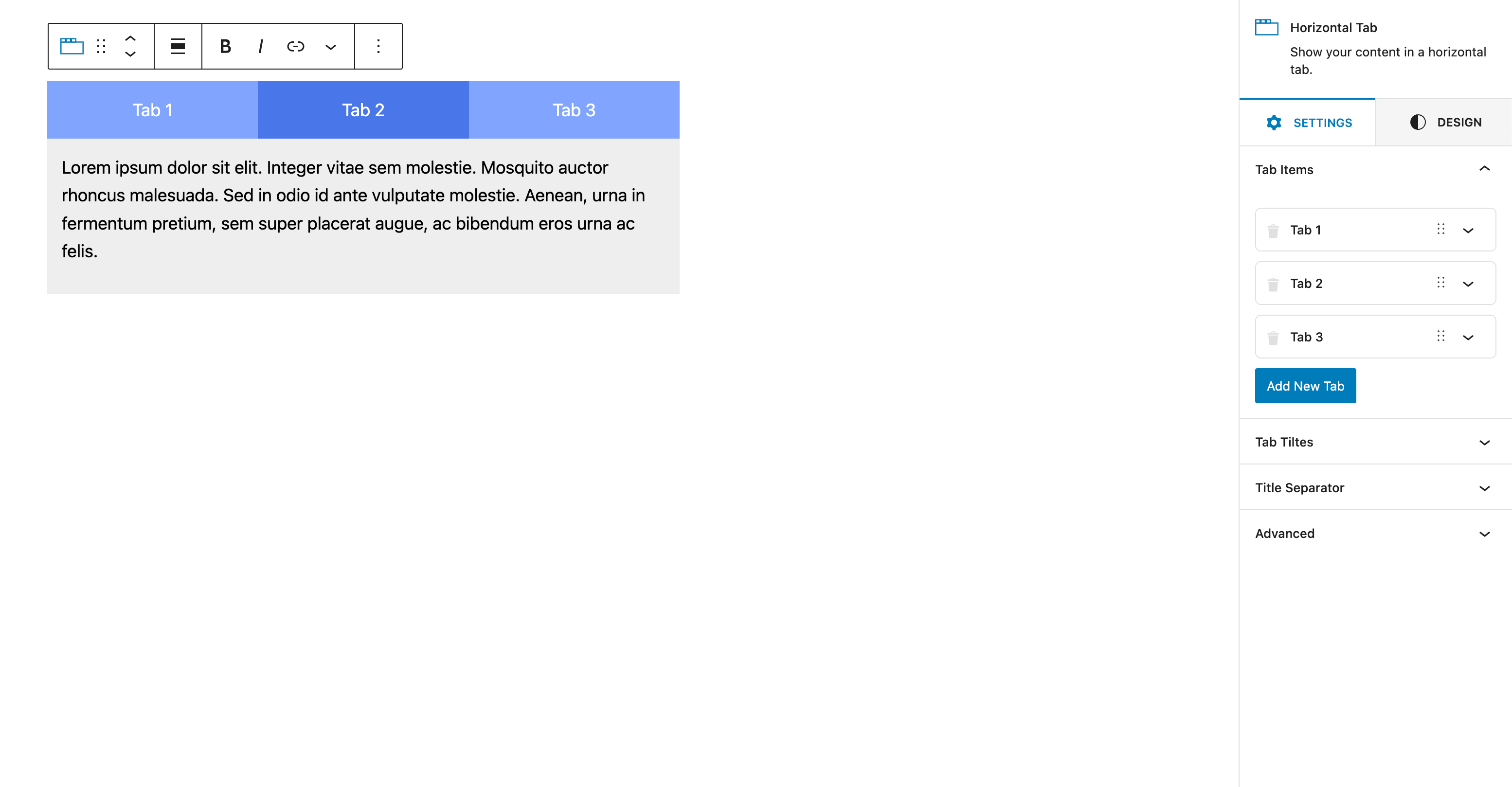
Task: Click the move/reorder dots icon on Tab 2
Action: (x=1440, y=284)
